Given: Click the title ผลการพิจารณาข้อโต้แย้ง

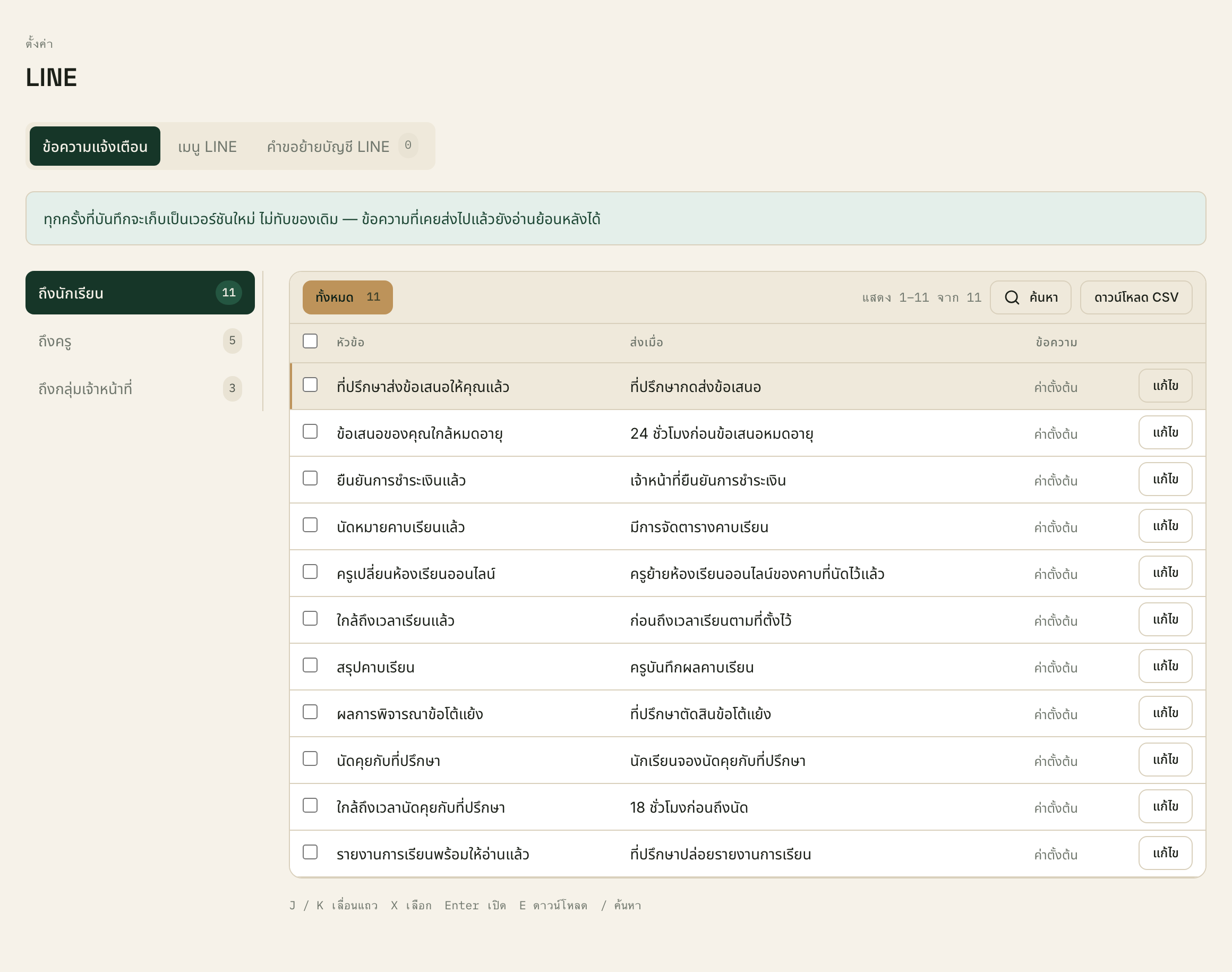Looking at the screenshot, I should [410, 714].
